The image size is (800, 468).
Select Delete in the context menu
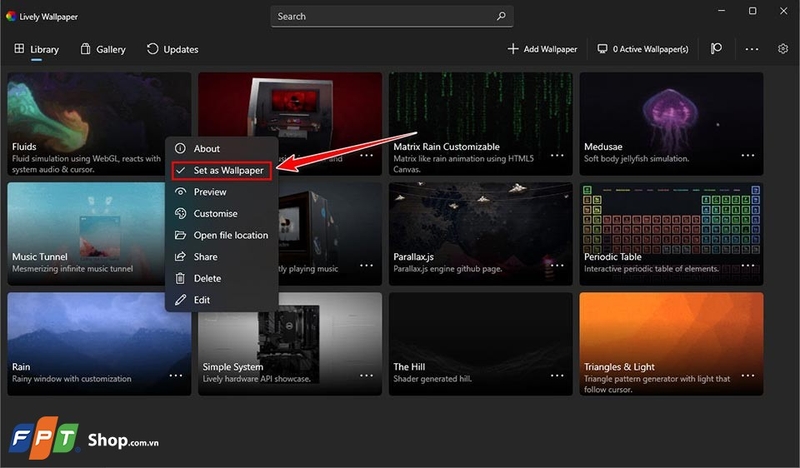(222, 278)
